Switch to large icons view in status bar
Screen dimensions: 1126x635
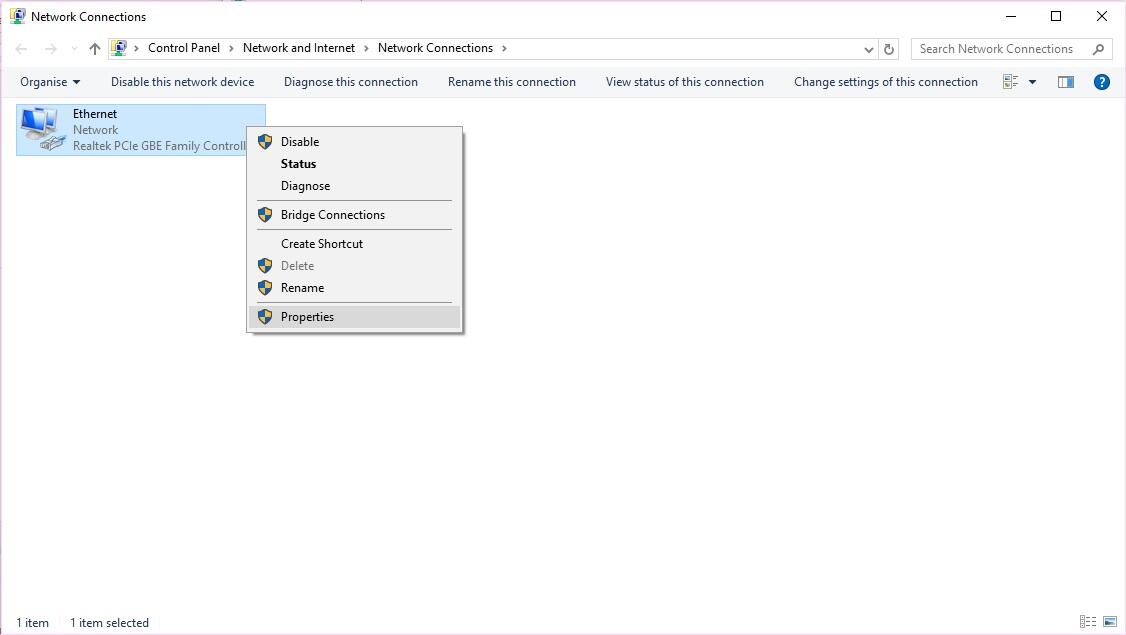coord(1110,622)
